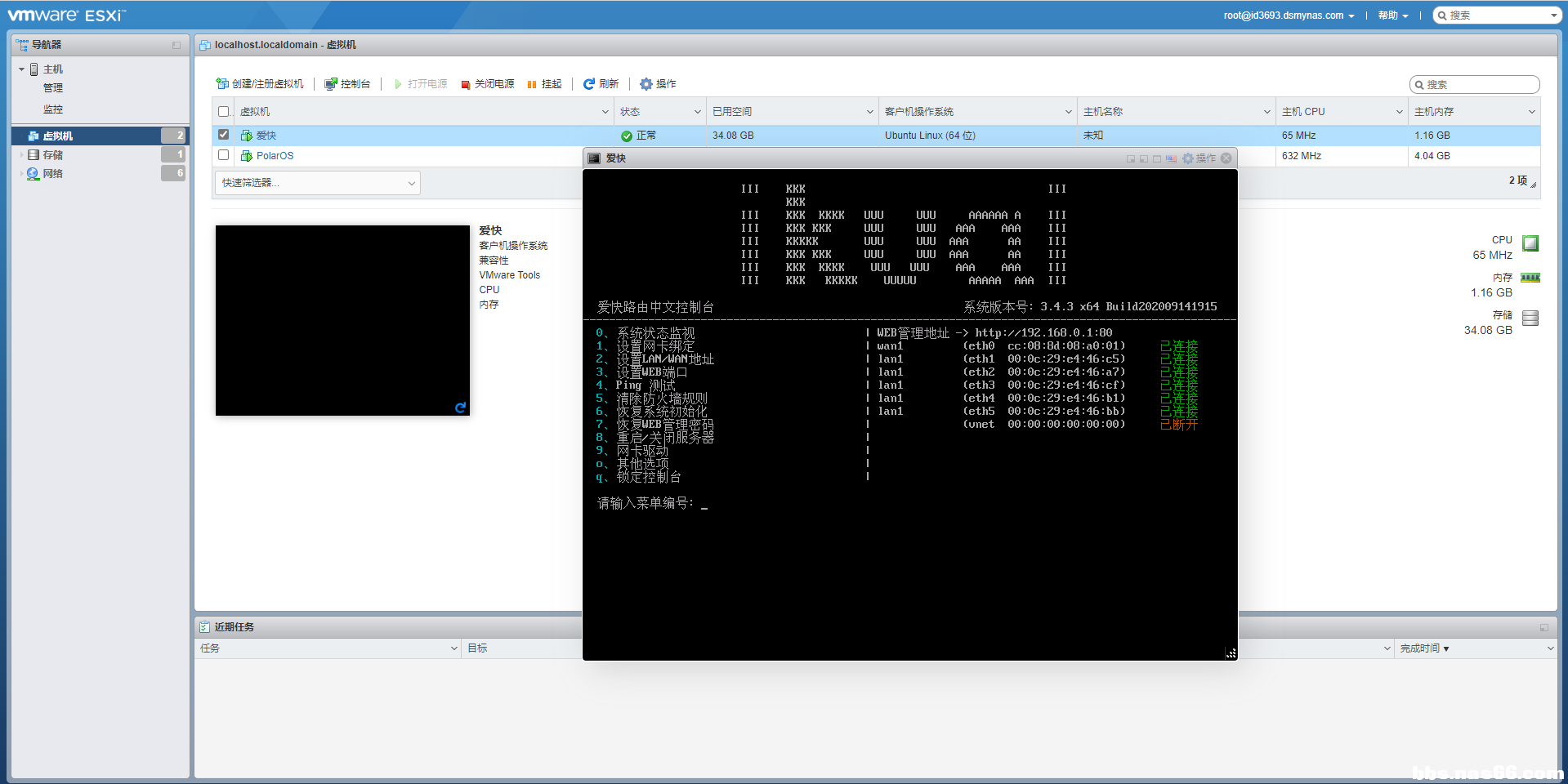Click the Refresh (刷新) toolbar button

(x=601, y=84)
